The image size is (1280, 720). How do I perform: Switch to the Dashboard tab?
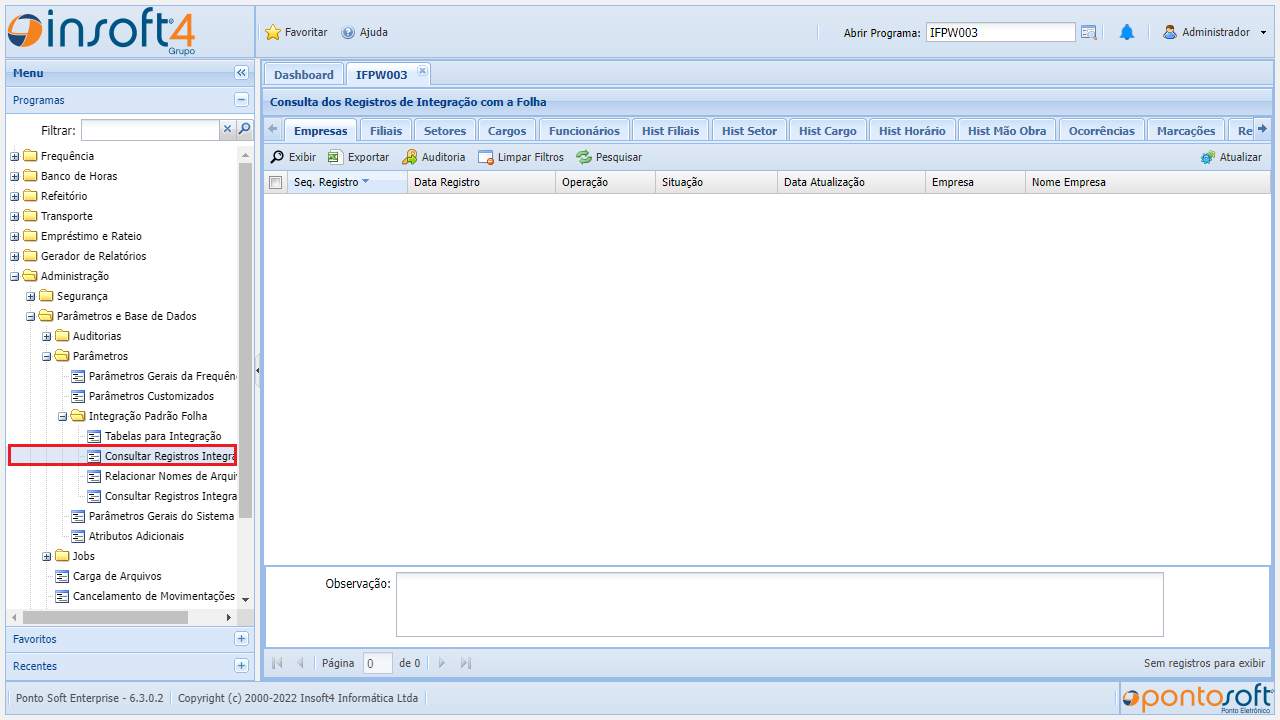(x=303, y=75)
